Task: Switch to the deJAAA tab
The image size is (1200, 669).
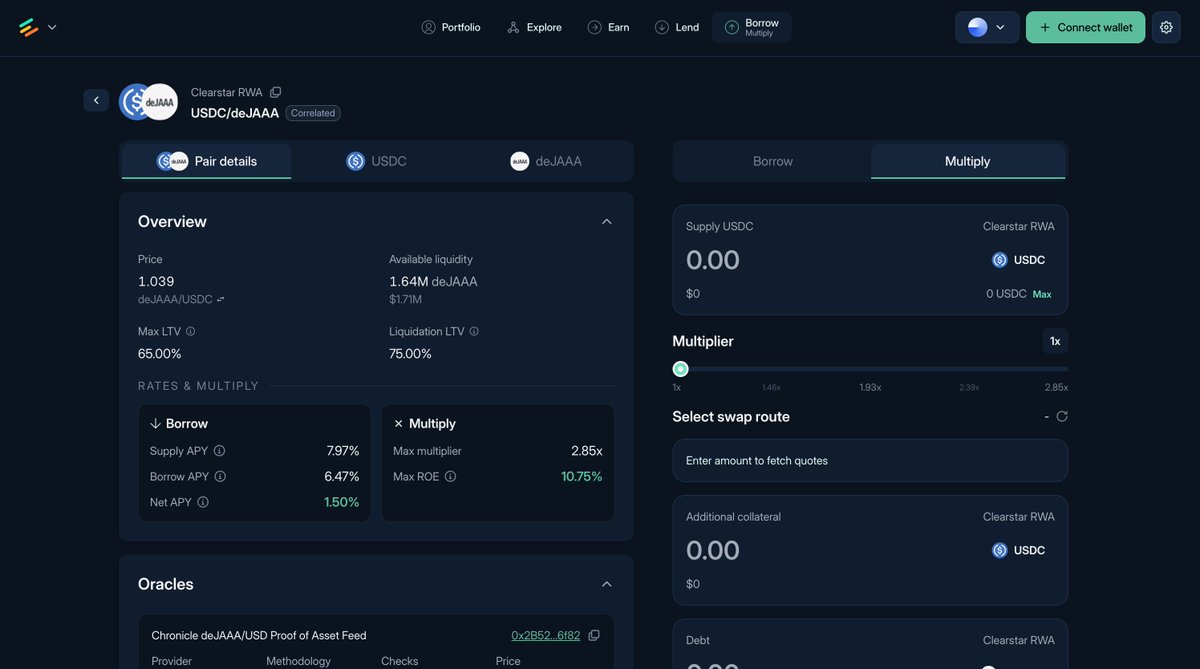Action: click(546, 161)
